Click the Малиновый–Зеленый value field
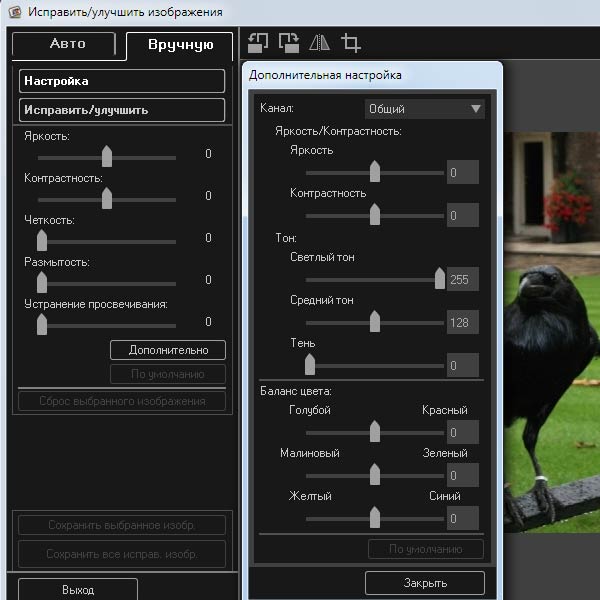Image resolution: width=600 pixels, height=600 pixels. point(463,475)
